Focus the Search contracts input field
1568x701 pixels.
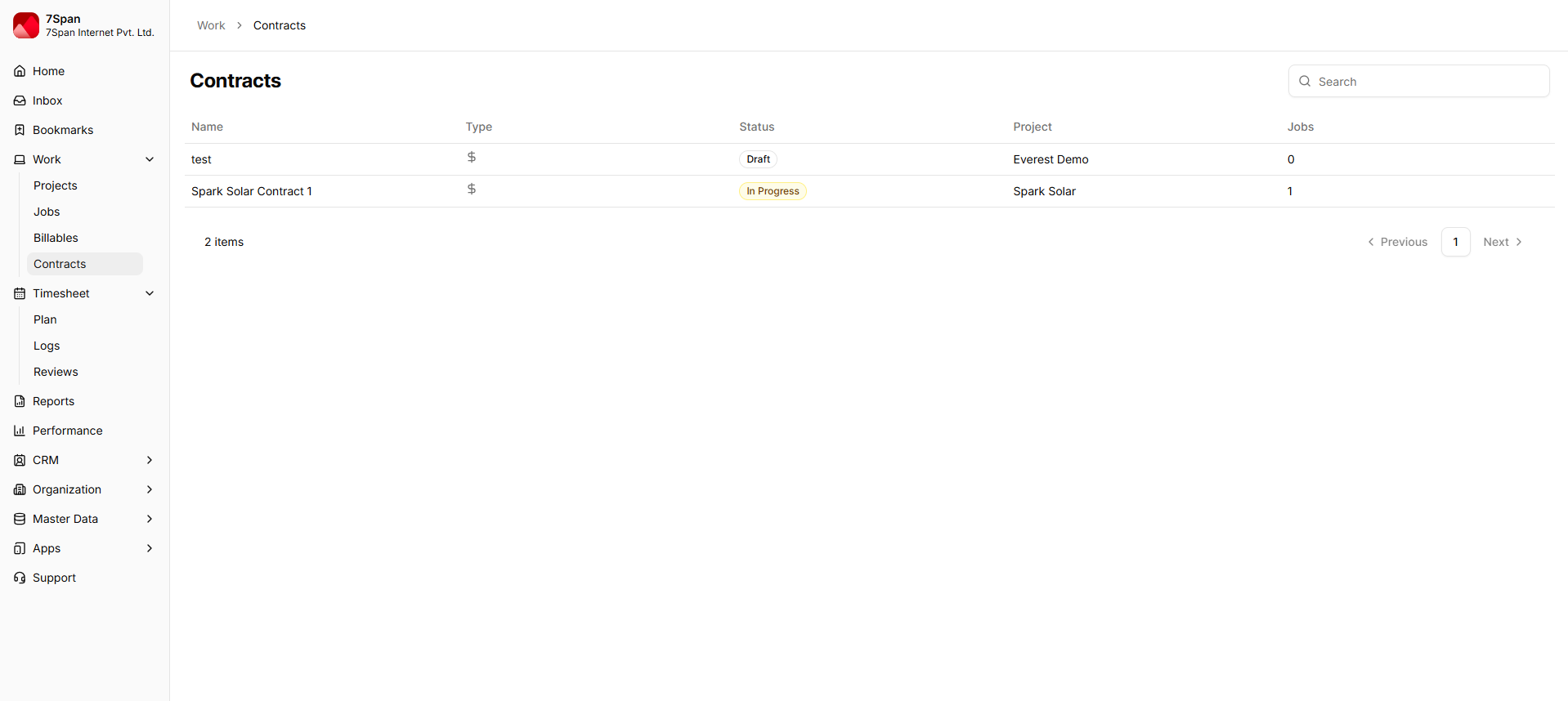(1427, 82)
